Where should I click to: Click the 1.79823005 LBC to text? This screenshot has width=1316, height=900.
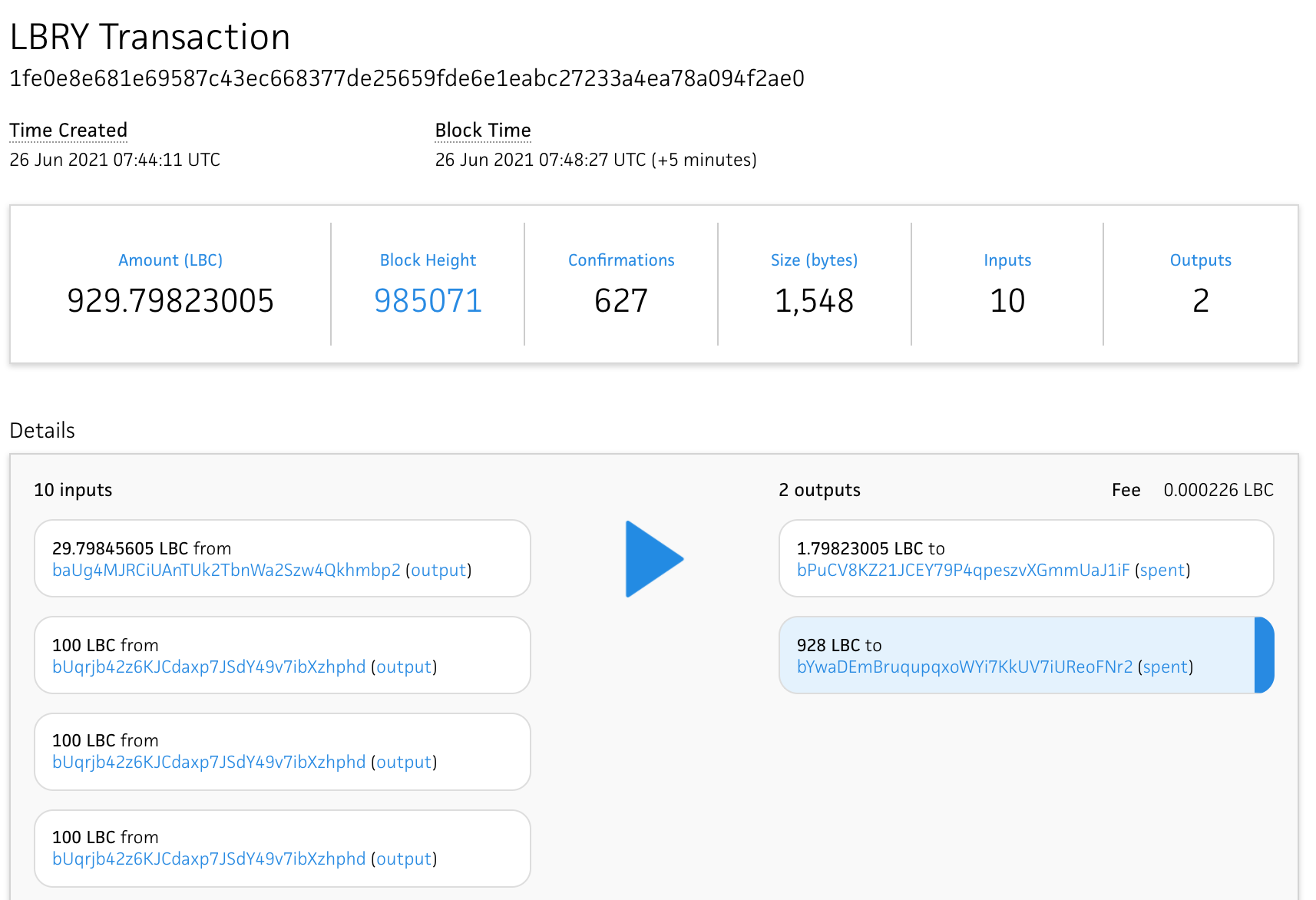click(871, 548)
